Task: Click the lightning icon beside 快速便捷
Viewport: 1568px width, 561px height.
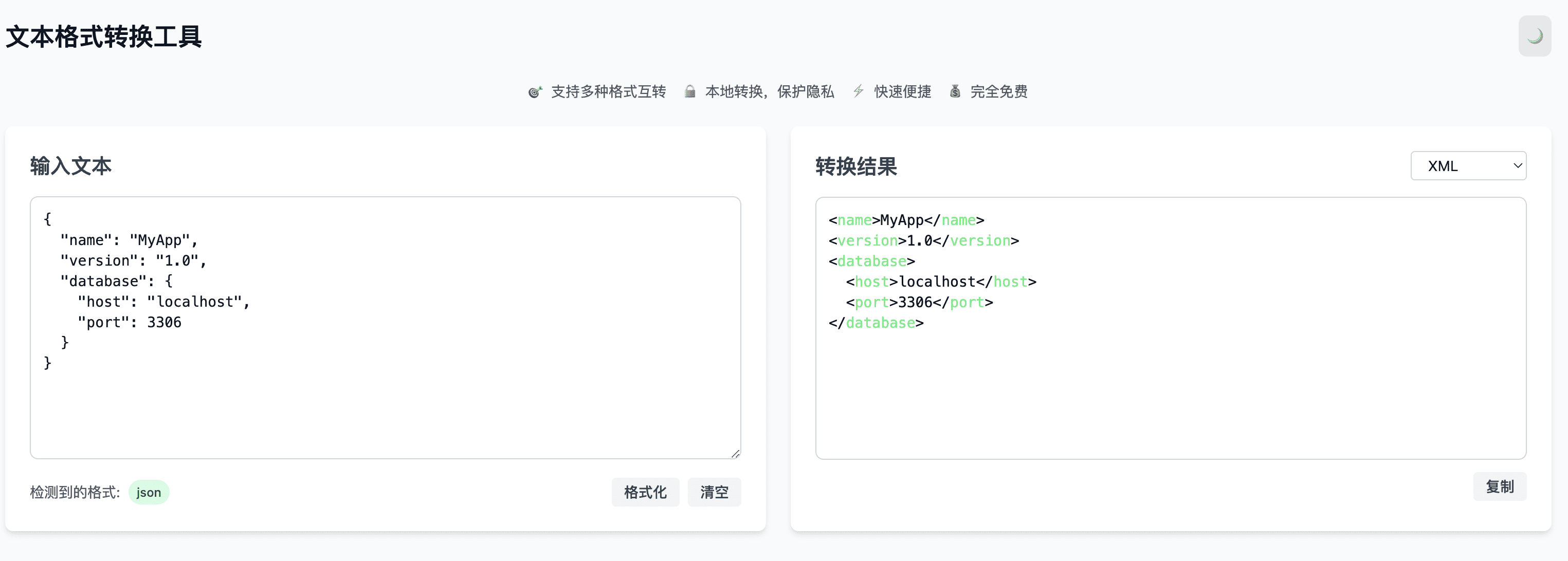Action: tap(858, 92)
